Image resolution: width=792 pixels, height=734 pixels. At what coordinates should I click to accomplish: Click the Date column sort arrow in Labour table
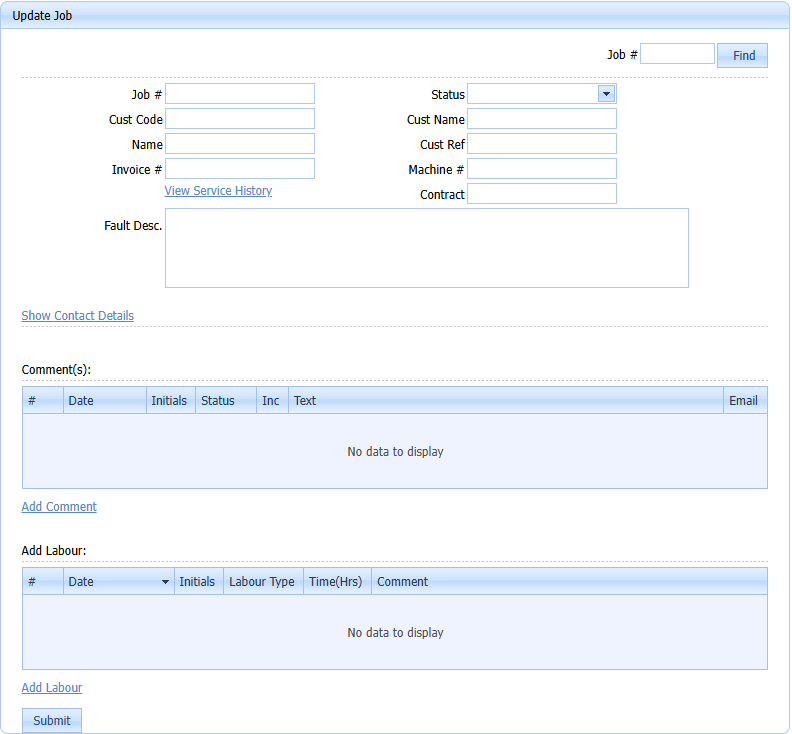(165, 582)
